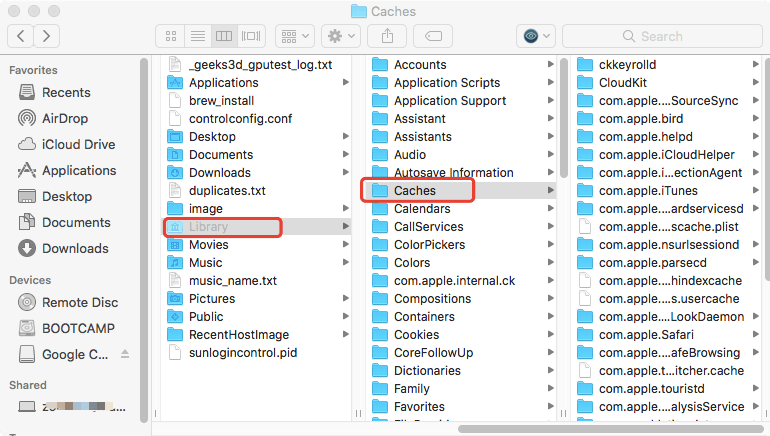Click the Share toolbar button

click(x=386, y=36)
